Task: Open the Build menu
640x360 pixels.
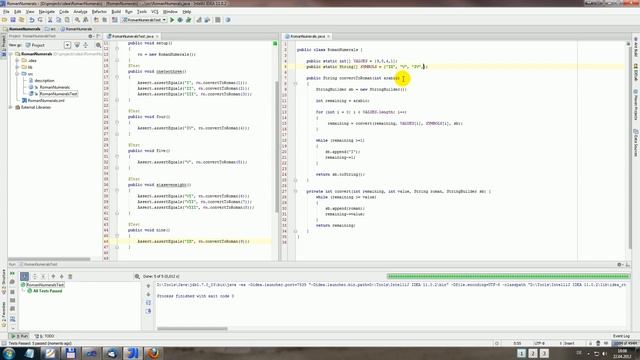Action: tap(116, 12)
